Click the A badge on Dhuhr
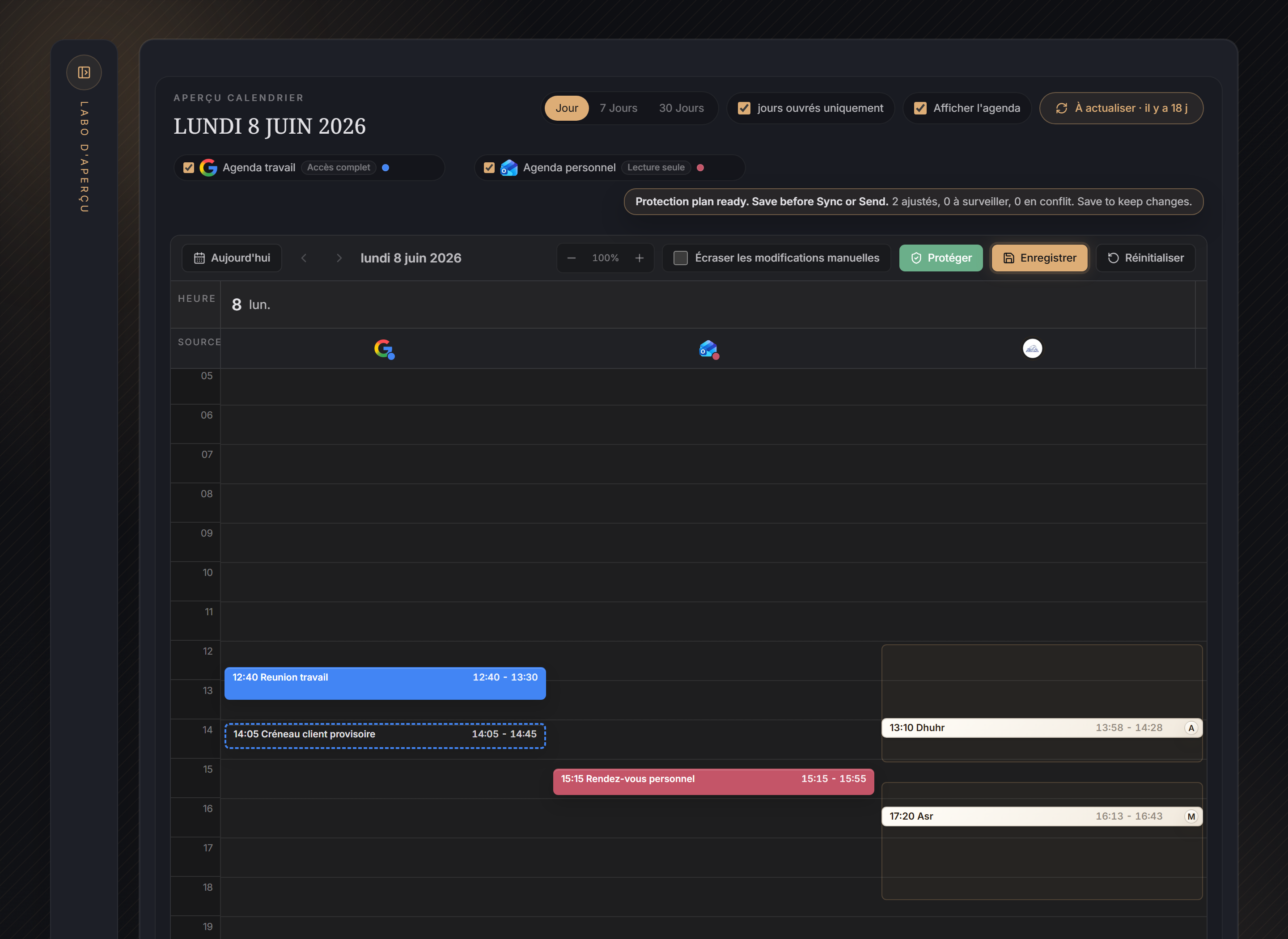 click(1191, 728)
